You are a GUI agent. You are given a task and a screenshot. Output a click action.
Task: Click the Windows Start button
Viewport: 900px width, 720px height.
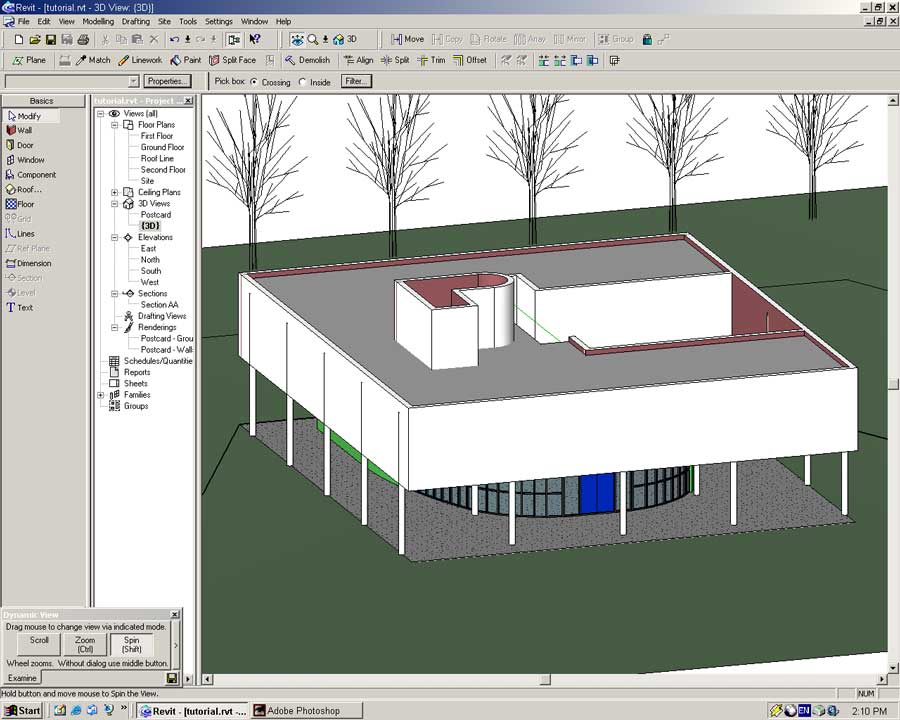(x=23, y=710)
